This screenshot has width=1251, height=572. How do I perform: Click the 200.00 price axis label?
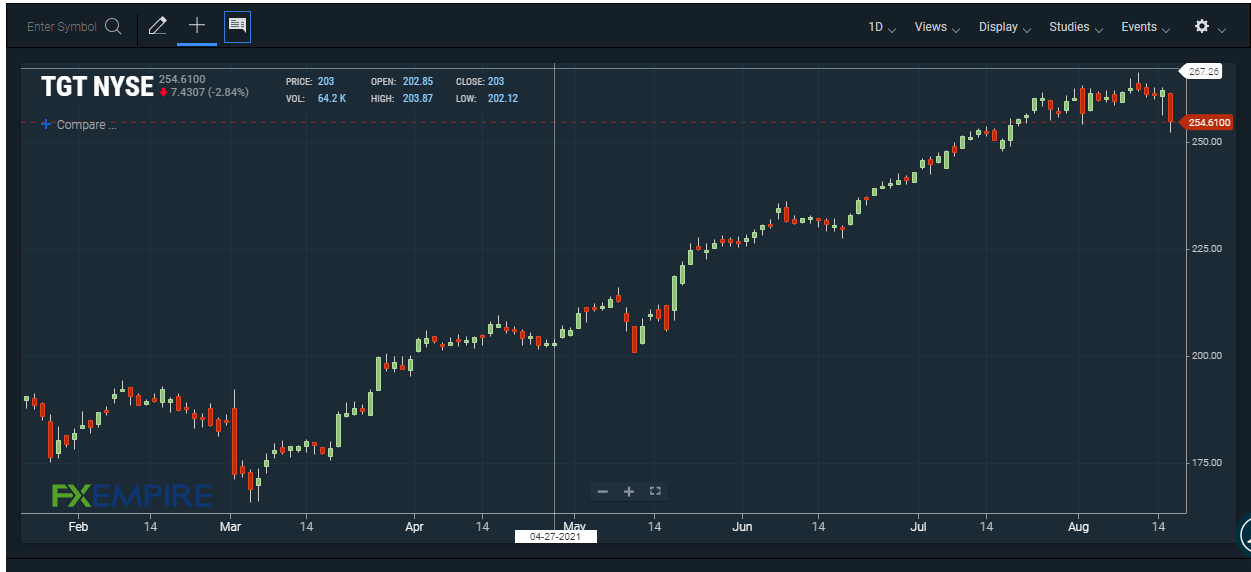[1206, 355]
